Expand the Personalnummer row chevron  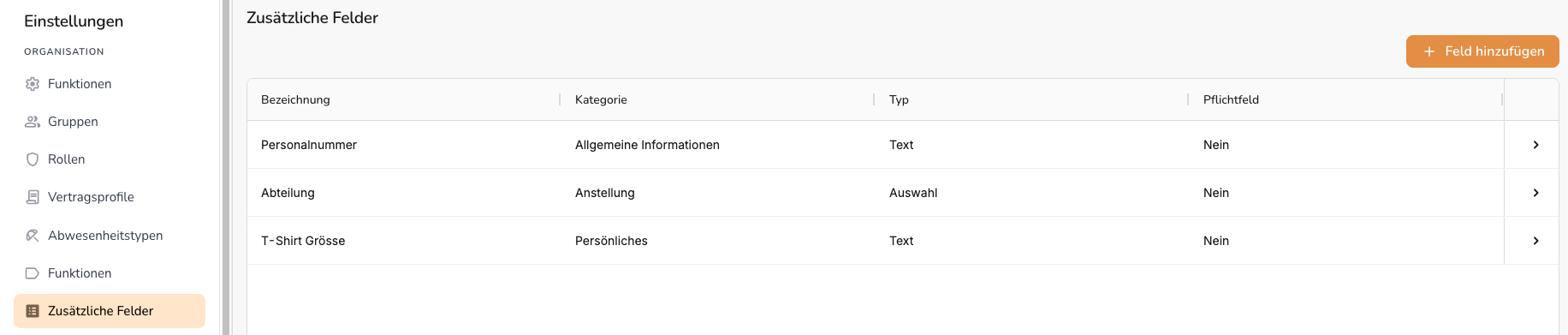pos(1535,145)
